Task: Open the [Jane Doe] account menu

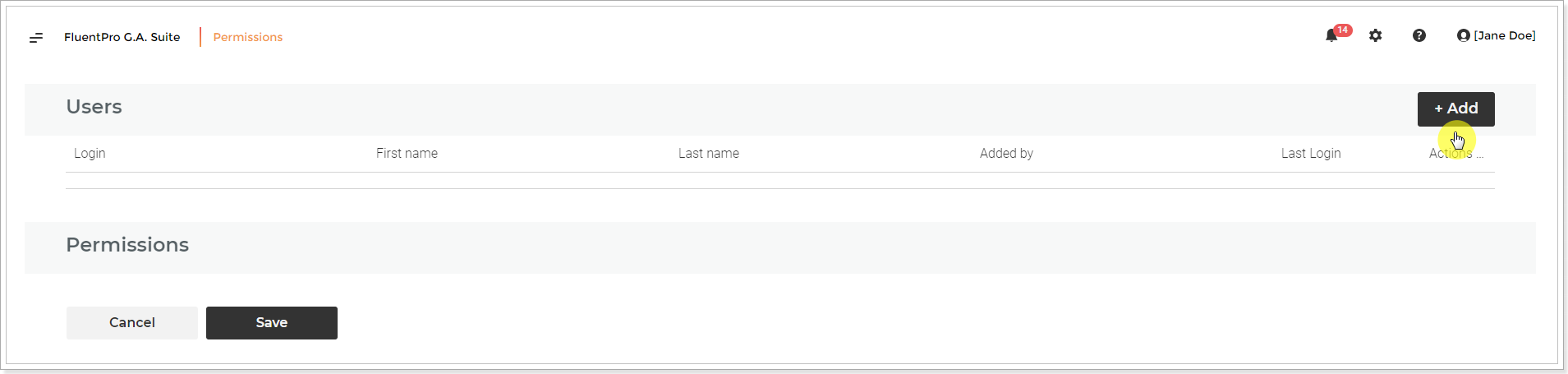Action: click(x=1505, y=35)
